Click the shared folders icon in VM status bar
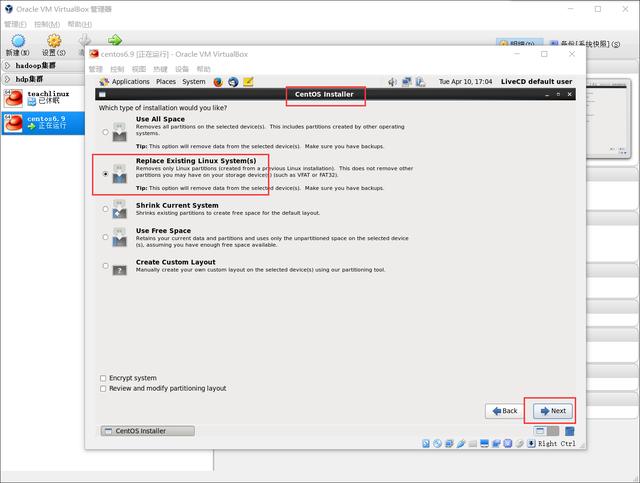 [x=473, y=443]
